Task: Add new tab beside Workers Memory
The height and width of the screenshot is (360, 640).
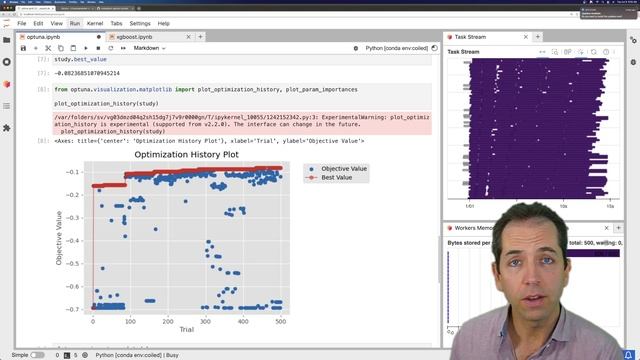Action: pyautogui.click(x=618, y=228)
